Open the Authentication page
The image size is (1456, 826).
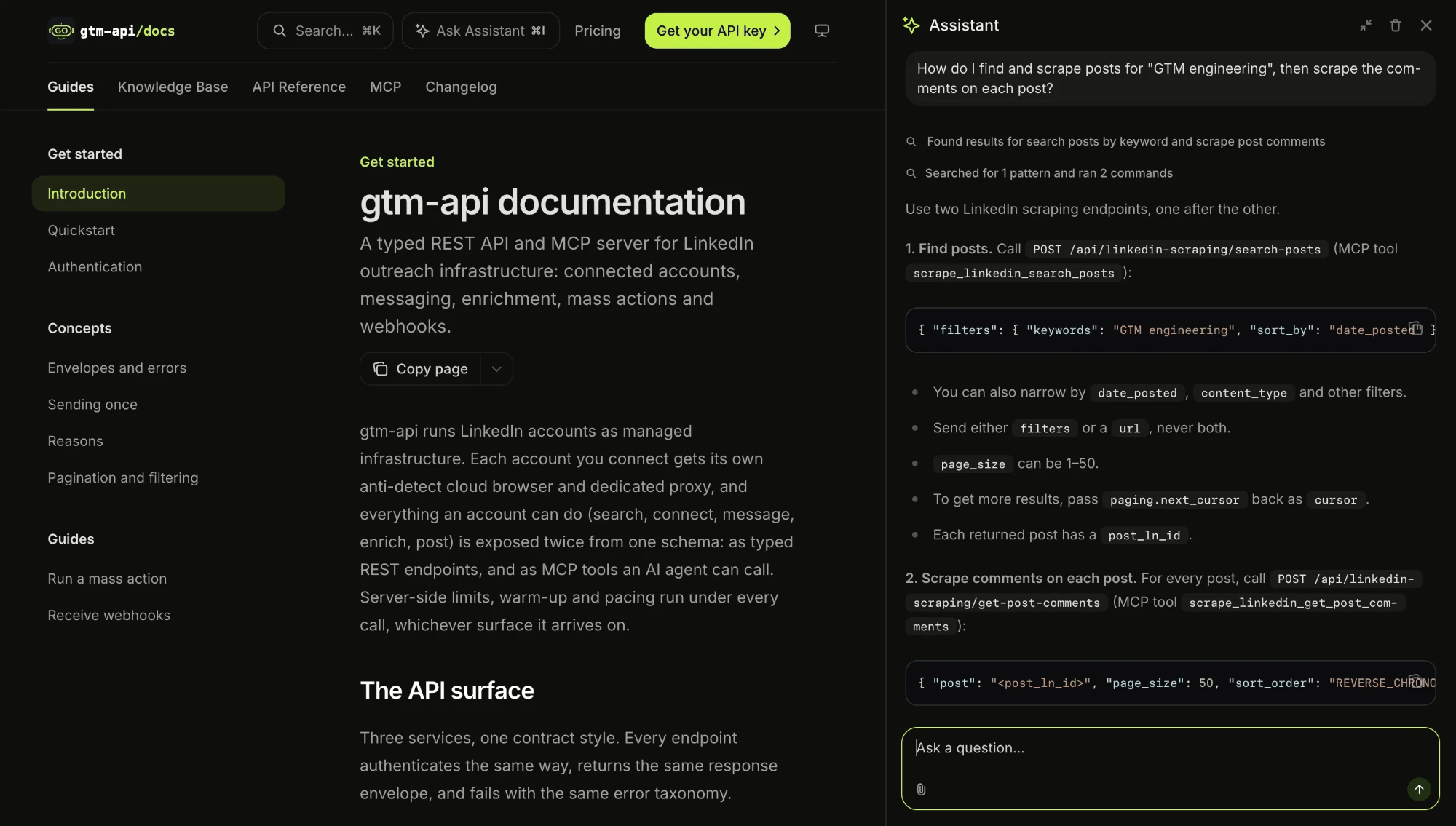95,267
